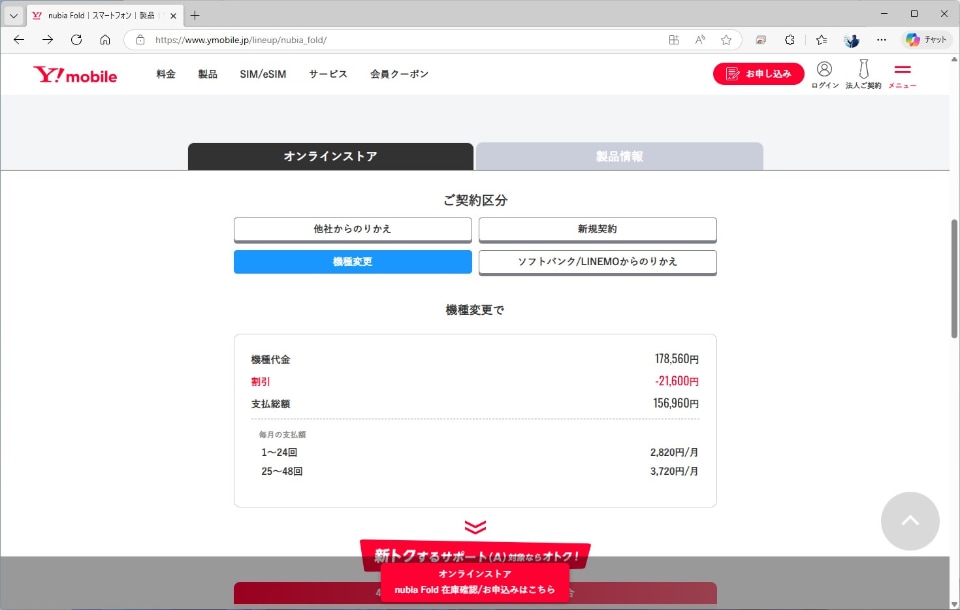
Task: Click the 3,720円/月 monthly amount
Action: (x=674, y=472)
